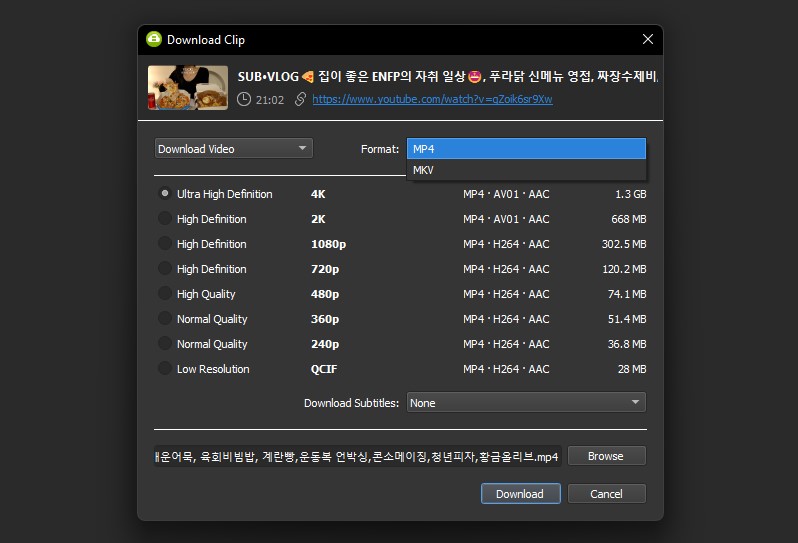Choose High Definition 1080p quality
The width and height of the screenshot is (798, 543).
(x=164, y=244)
